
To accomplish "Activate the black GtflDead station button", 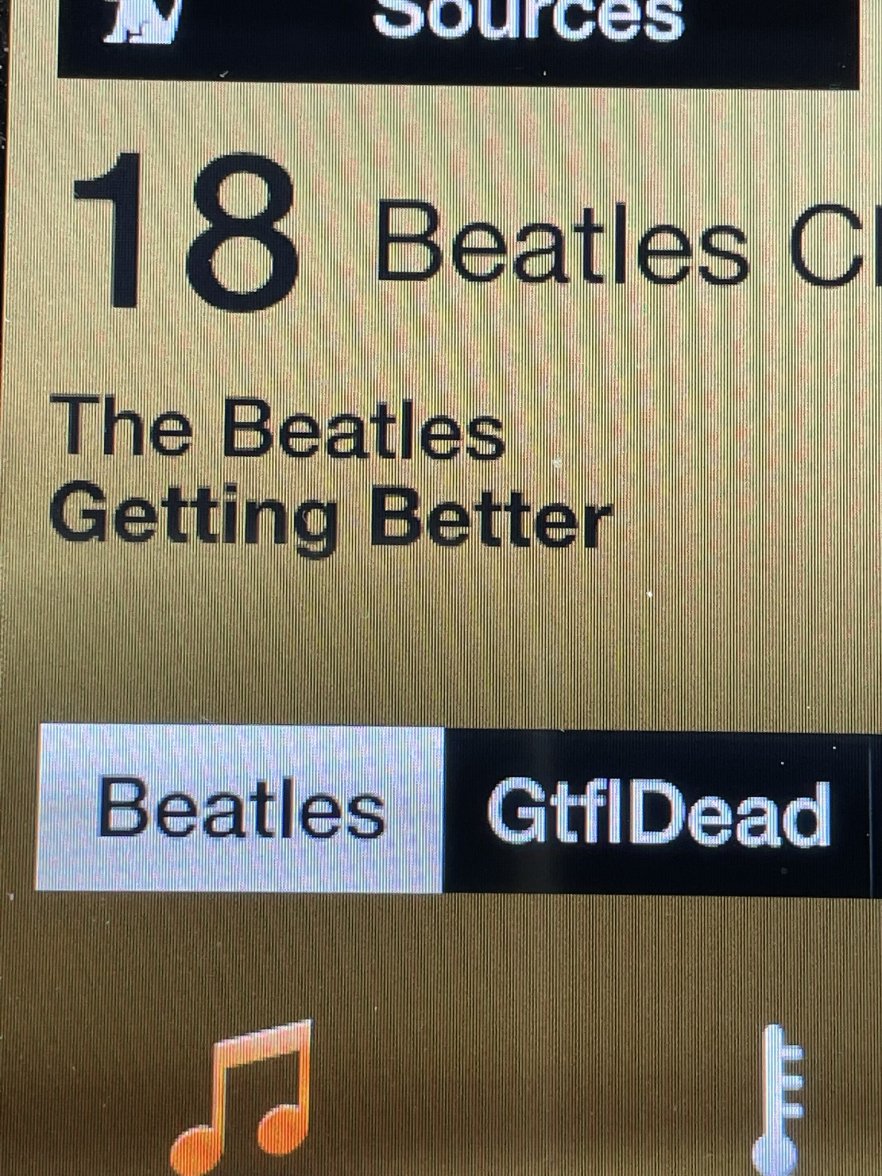I will 658,812.
